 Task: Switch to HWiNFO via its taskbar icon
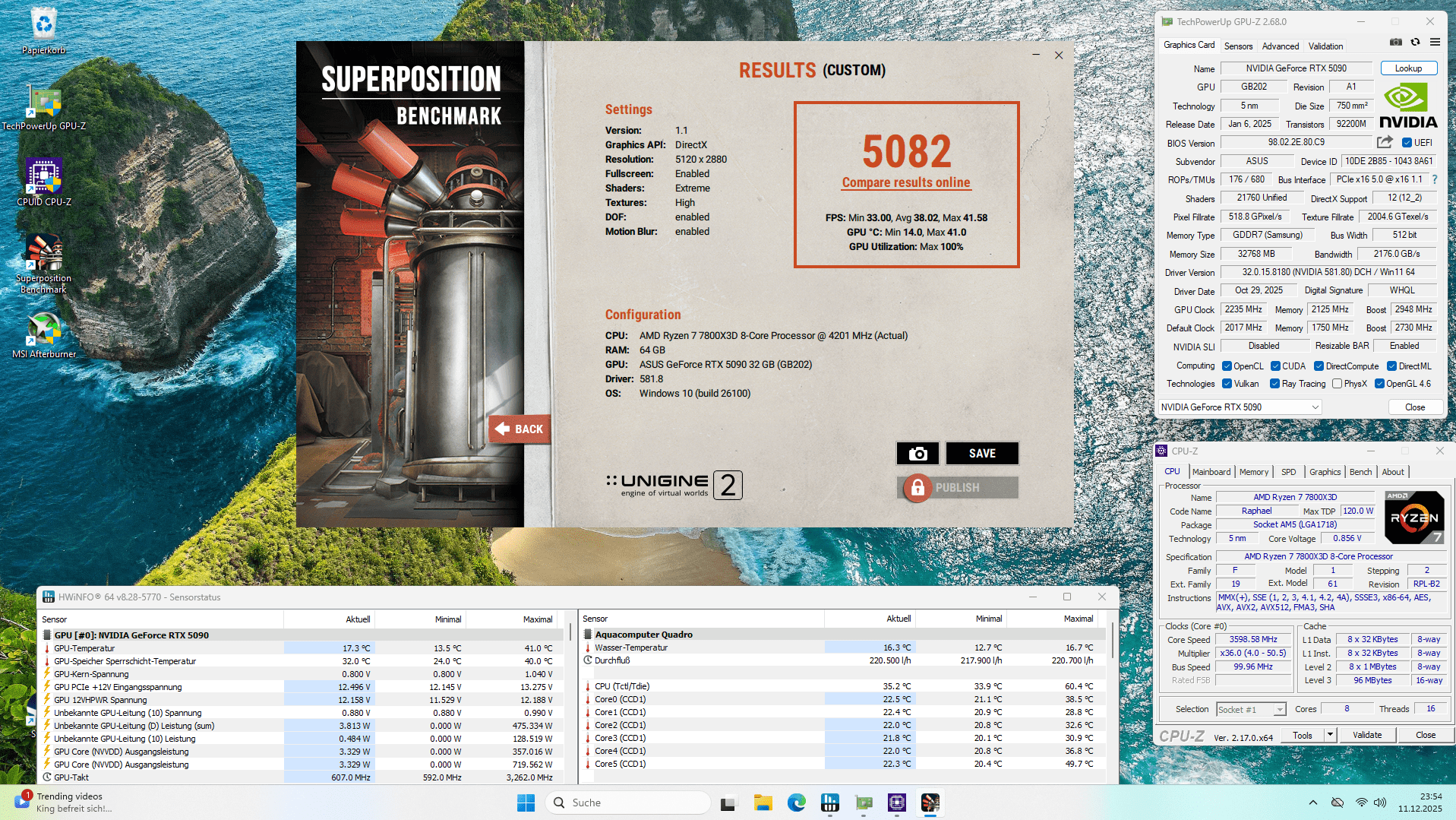829,803
